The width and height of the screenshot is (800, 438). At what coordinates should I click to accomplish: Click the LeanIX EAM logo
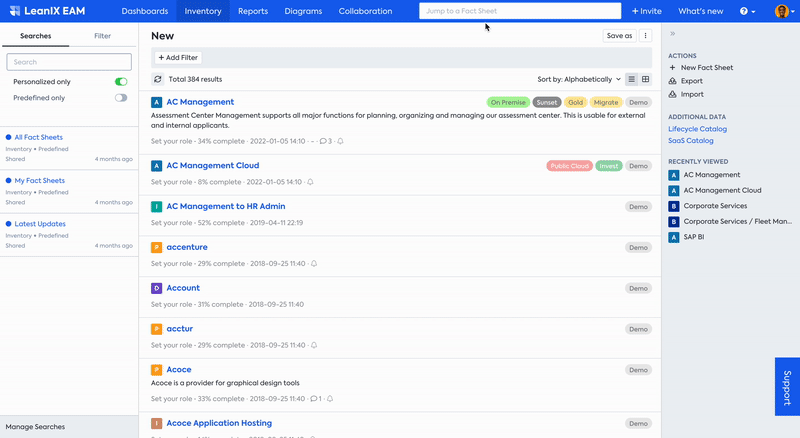click(x=47, y=11)
